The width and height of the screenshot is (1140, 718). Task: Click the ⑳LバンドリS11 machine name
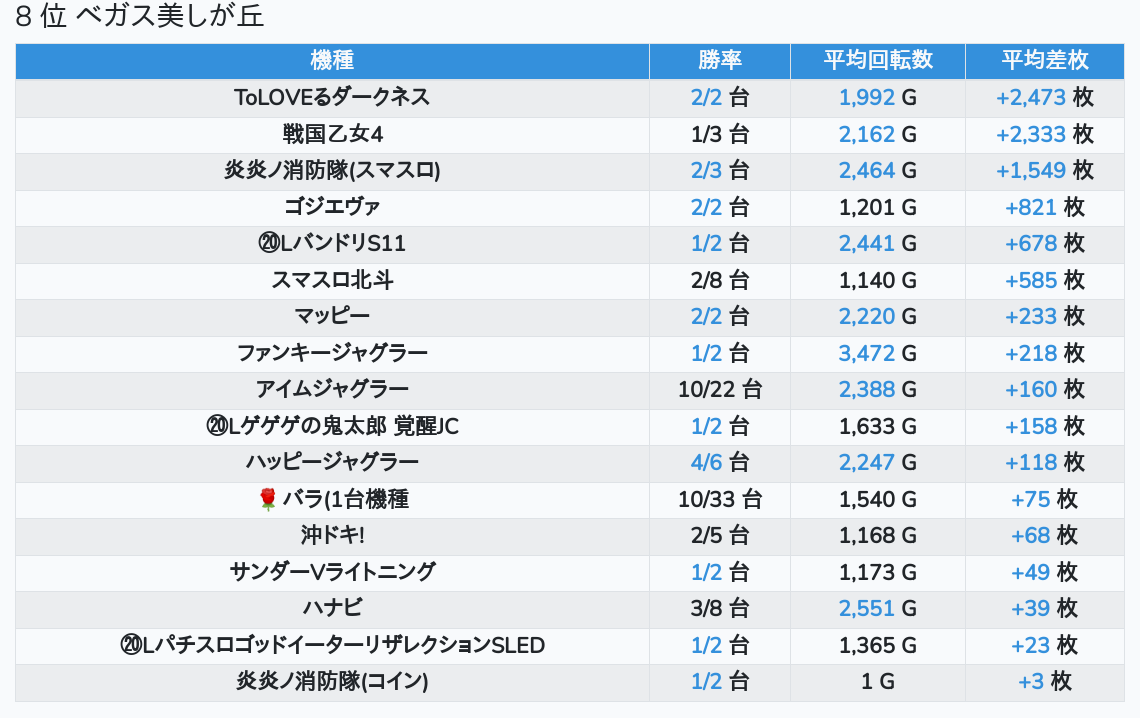[332, 243]
